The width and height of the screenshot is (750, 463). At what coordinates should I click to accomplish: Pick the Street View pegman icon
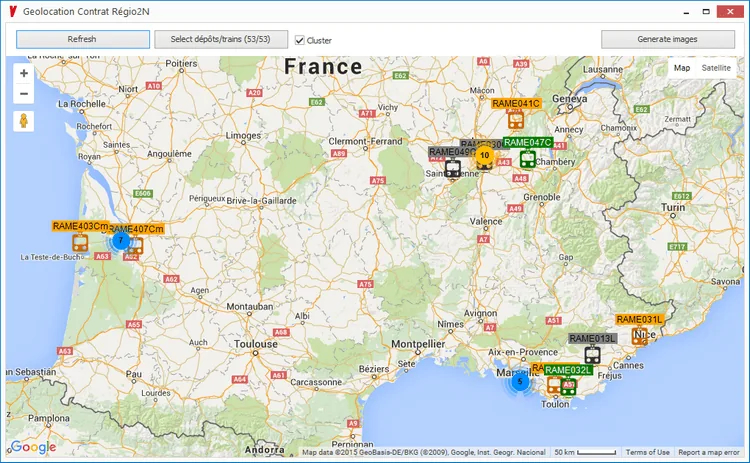[x=23, y=121]
